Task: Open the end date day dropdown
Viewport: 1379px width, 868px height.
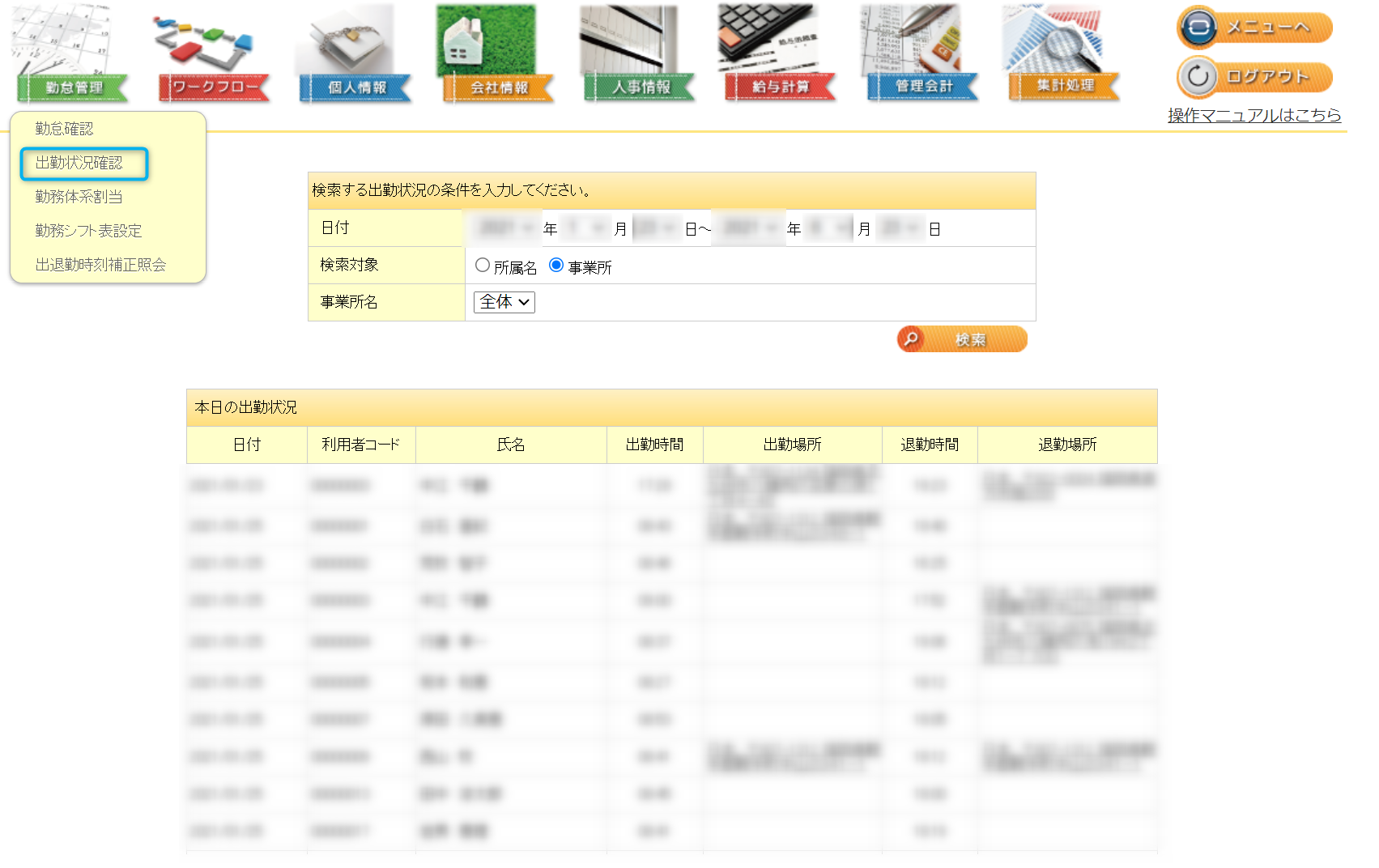Action: tap(900, 228)
